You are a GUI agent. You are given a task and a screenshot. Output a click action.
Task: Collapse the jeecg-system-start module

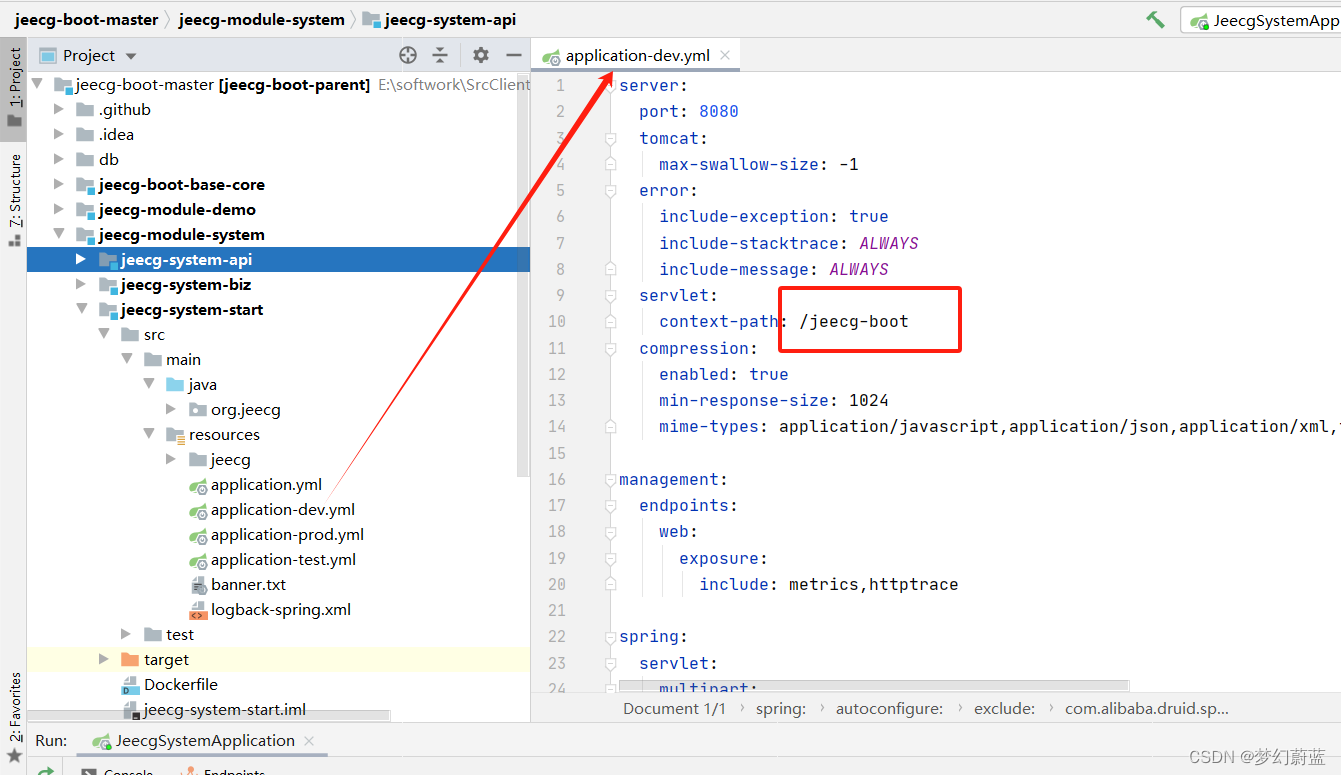[x=81, y=309]
